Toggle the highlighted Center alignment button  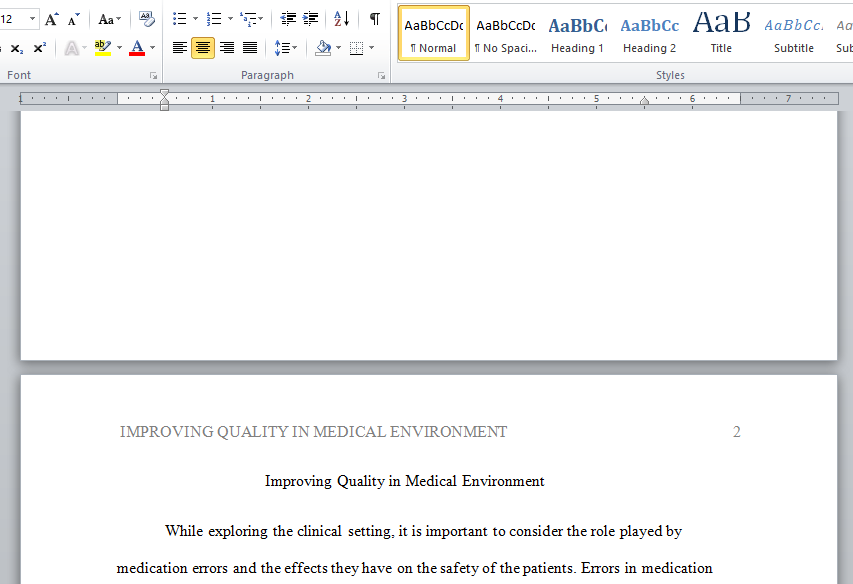tap(203, 48)
